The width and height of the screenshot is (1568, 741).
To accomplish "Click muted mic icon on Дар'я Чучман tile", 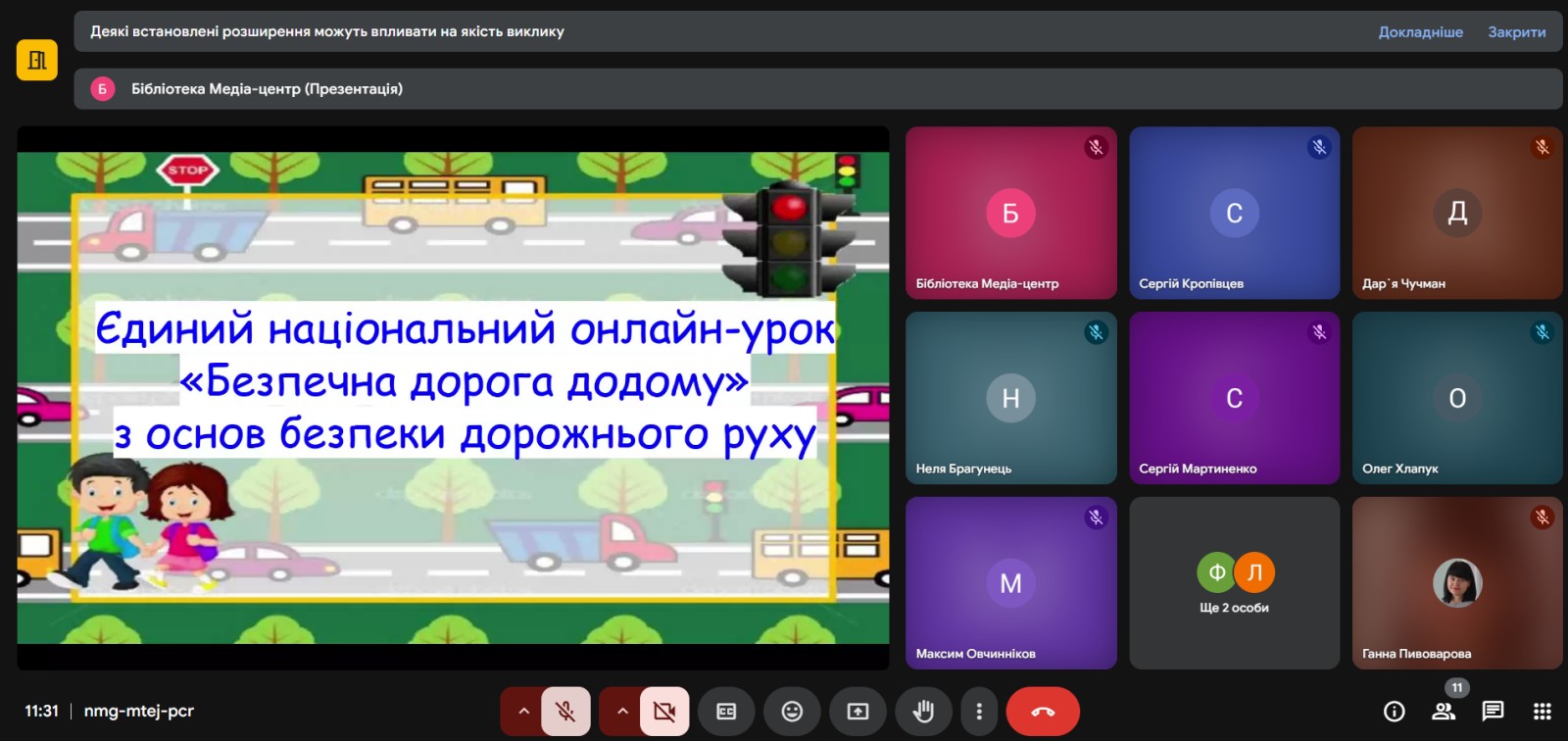I will point(1542,147).
